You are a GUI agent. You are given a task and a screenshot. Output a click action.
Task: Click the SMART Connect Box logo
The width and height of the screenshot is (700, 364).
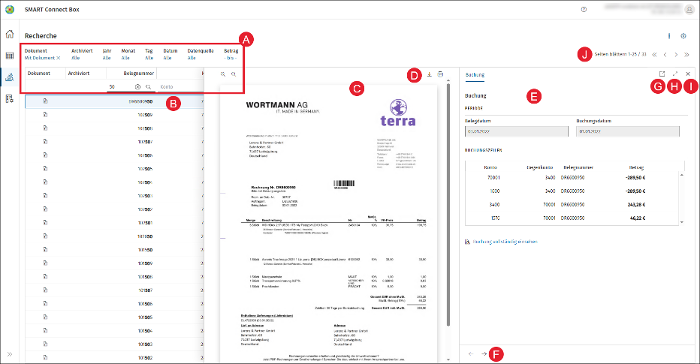(x=9, y=9)
